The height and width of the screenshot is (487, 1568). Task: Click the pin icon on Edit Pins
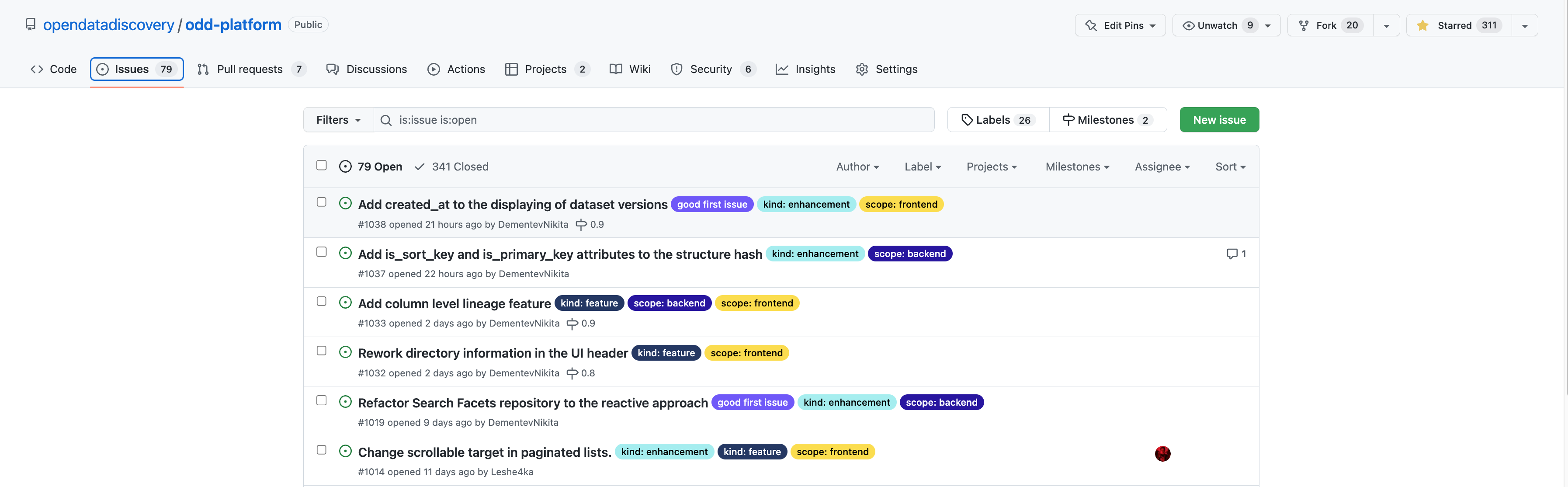click(1091, 25)
